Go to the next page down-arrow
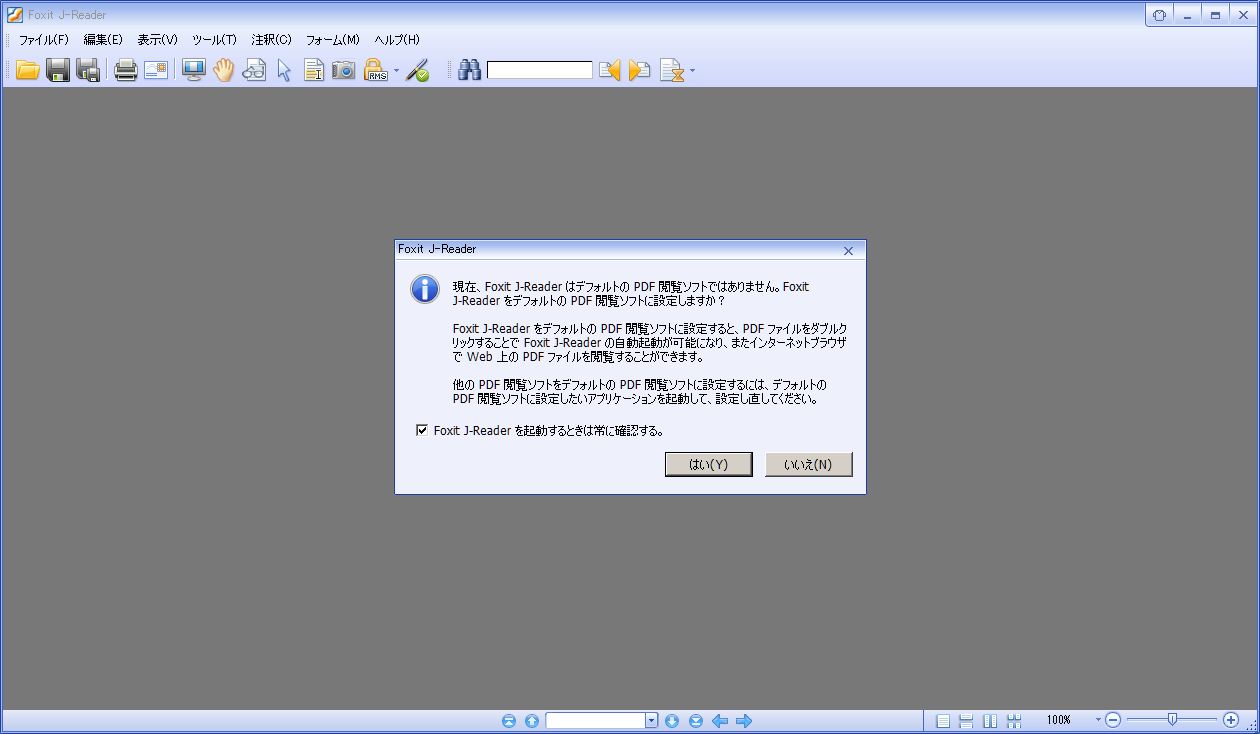The height and width of the screenshot is (734, 1260). point(672,720)
